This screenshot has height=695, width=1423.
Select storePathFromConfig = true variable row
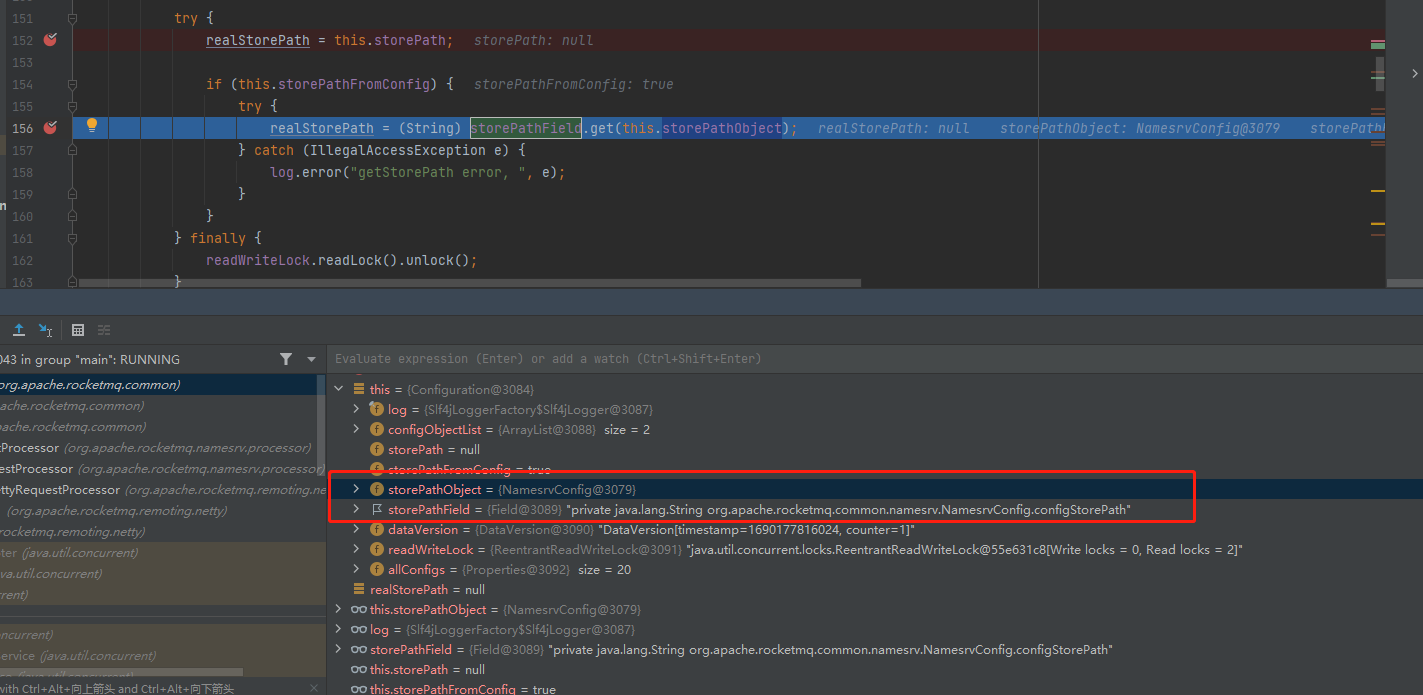875,469
